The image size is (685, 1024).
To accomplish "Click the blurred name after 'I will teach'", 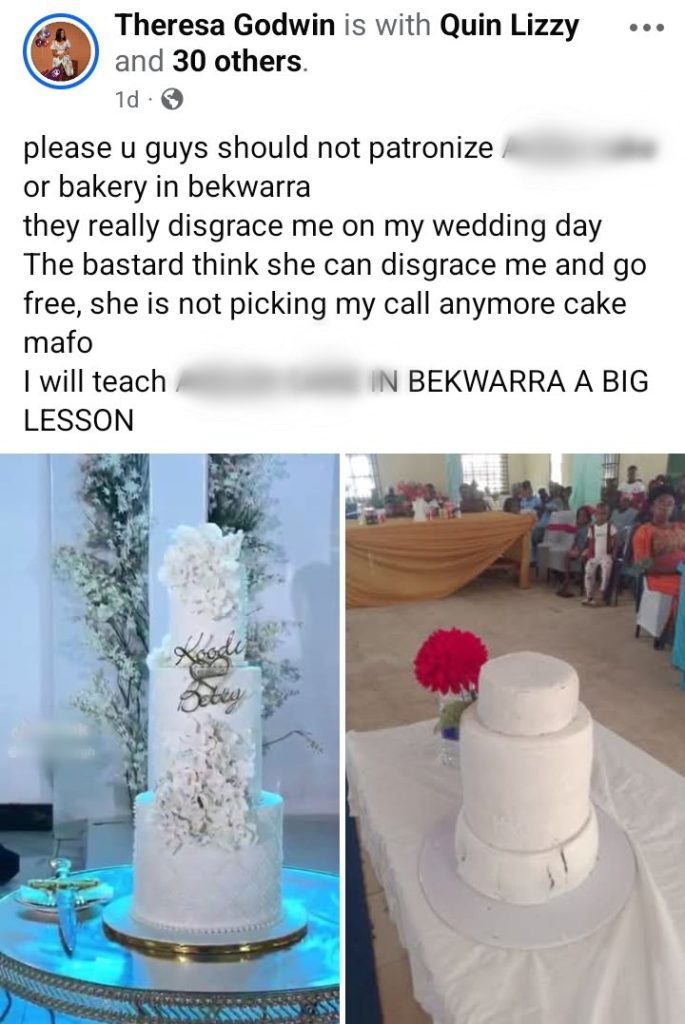I will (271, 381).
